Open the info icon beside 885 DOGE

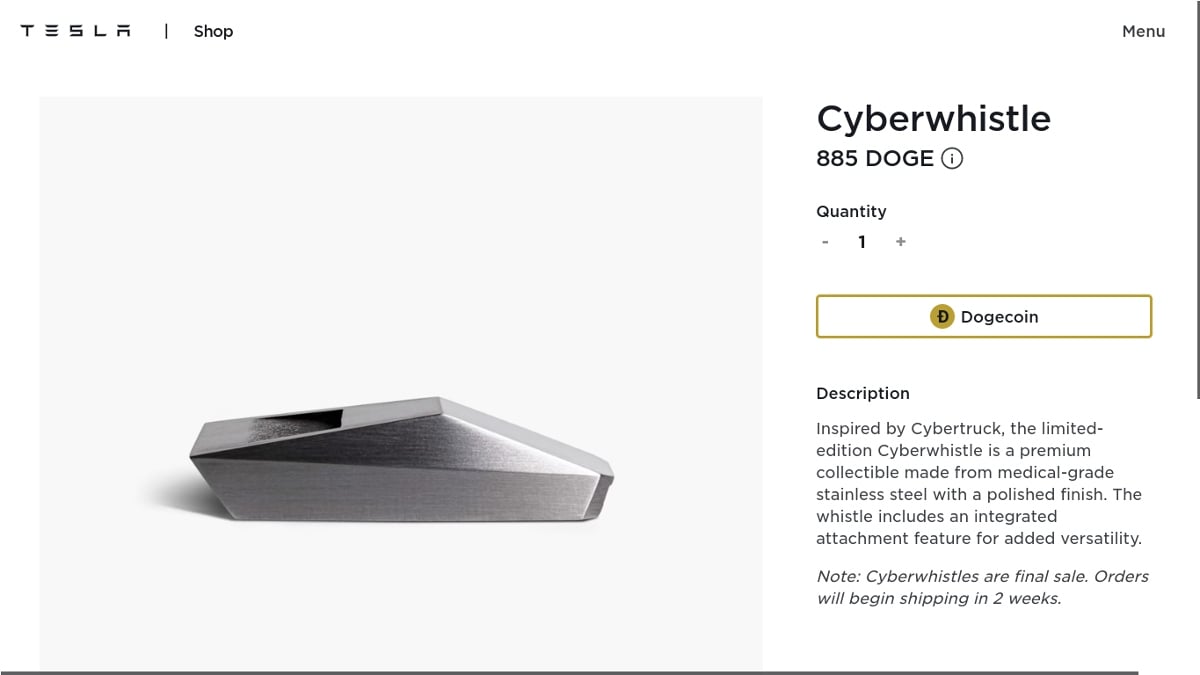click(952, 158)
